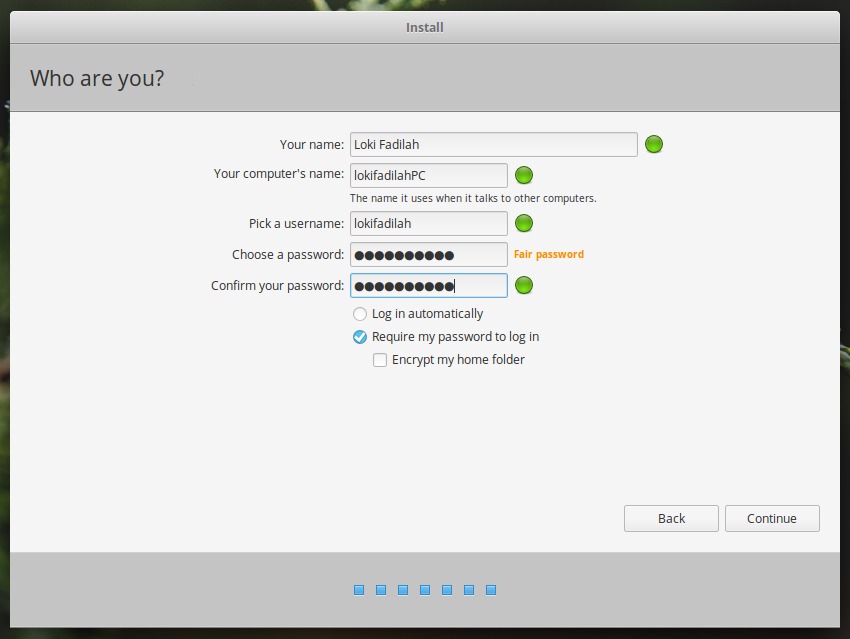Select requiring a password to log in
The width and height of the screenshot is (850, 639).
359,337
